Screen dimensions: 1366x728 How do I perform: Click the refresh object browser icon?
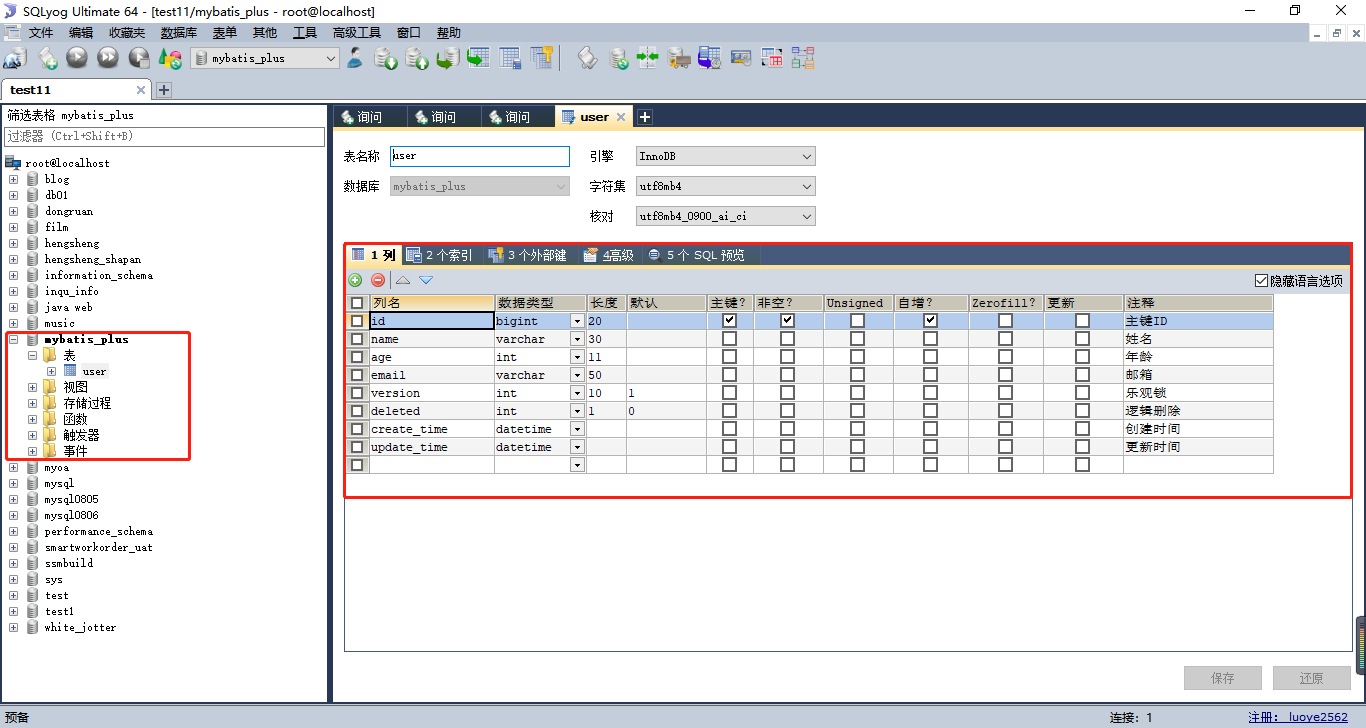[x=170, y=58]
